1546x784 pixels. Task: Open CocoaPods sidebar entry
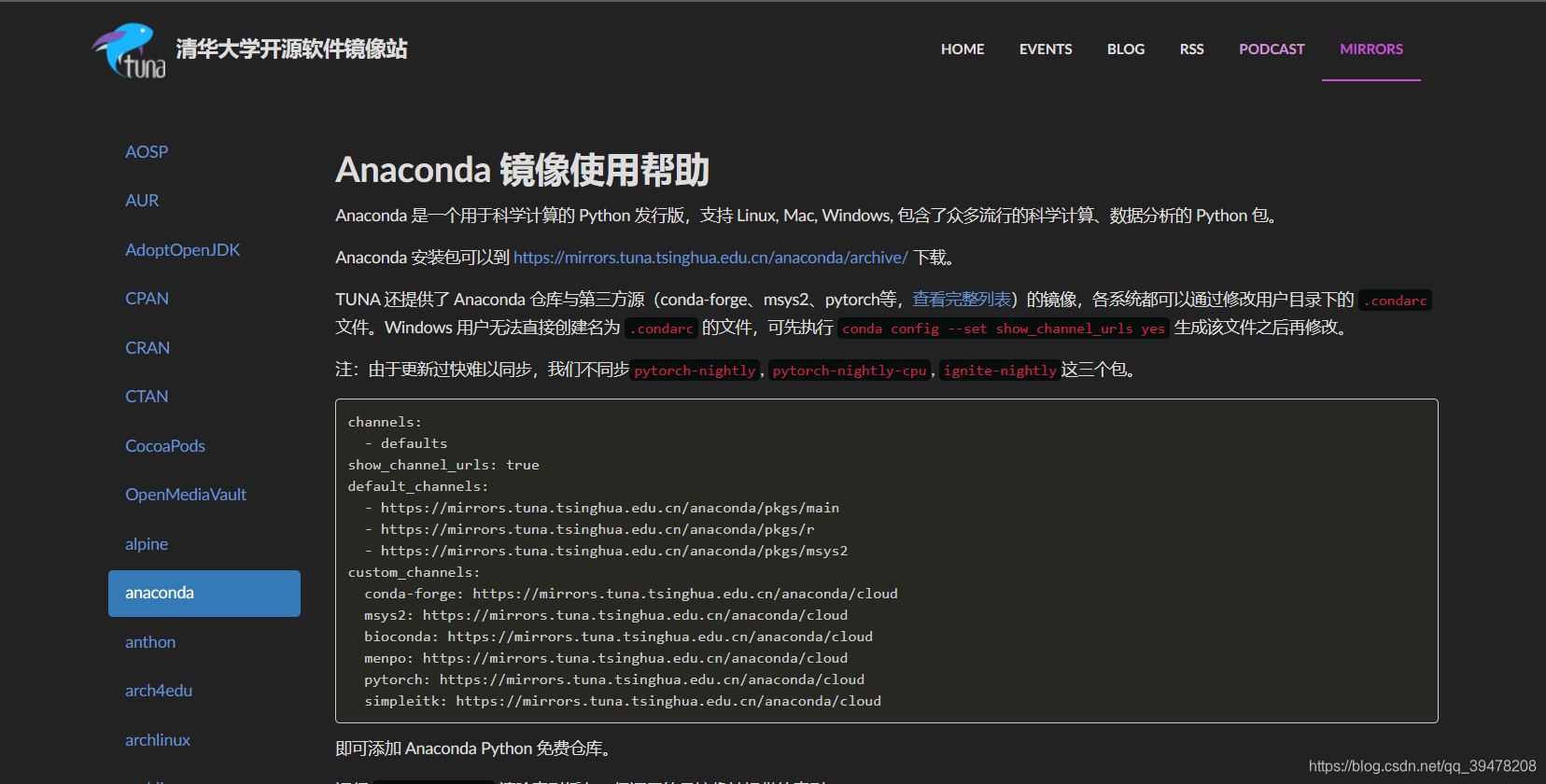pos(165,446)
